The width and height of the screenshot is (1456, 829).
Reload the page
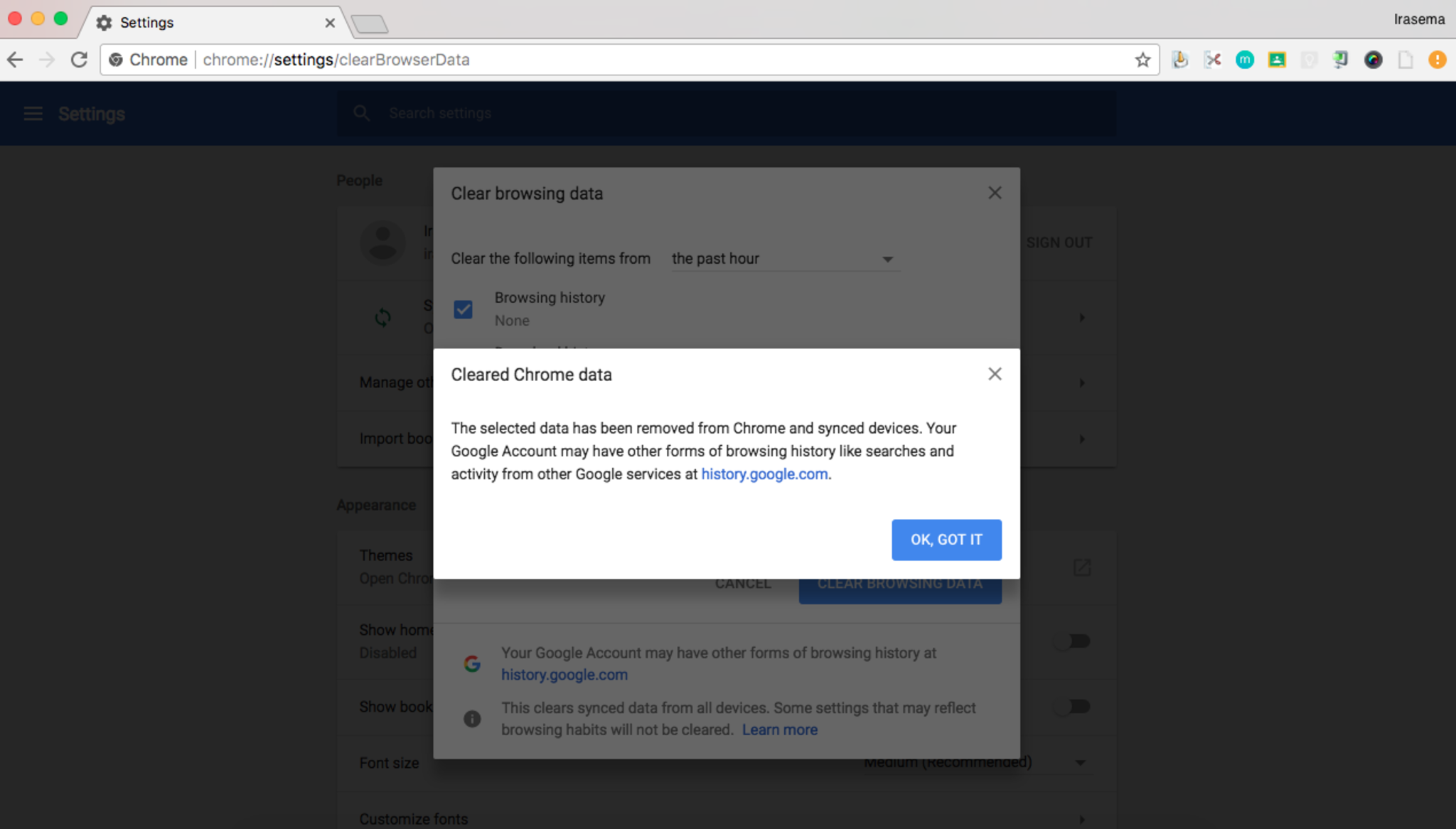click(x=79, y=60)
